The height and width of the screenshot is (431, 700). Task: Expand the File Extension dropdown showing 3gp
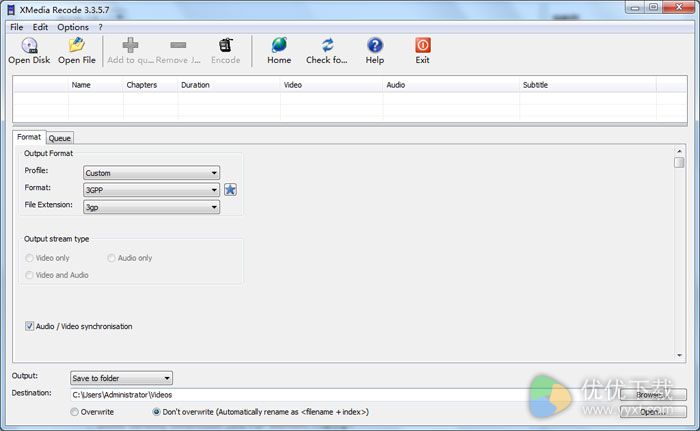tap(151, 207)
